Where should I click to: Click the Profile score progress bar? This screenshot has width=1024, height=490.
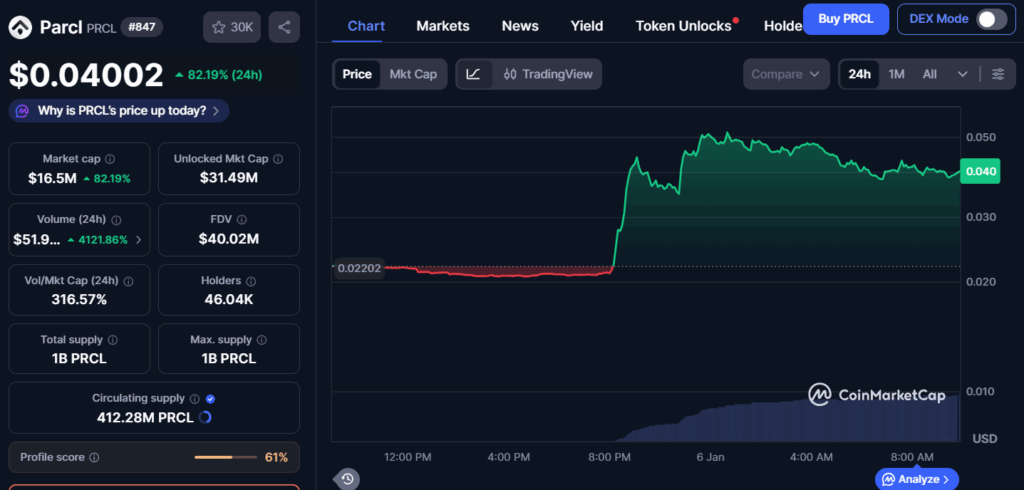[x=225, y=457]
